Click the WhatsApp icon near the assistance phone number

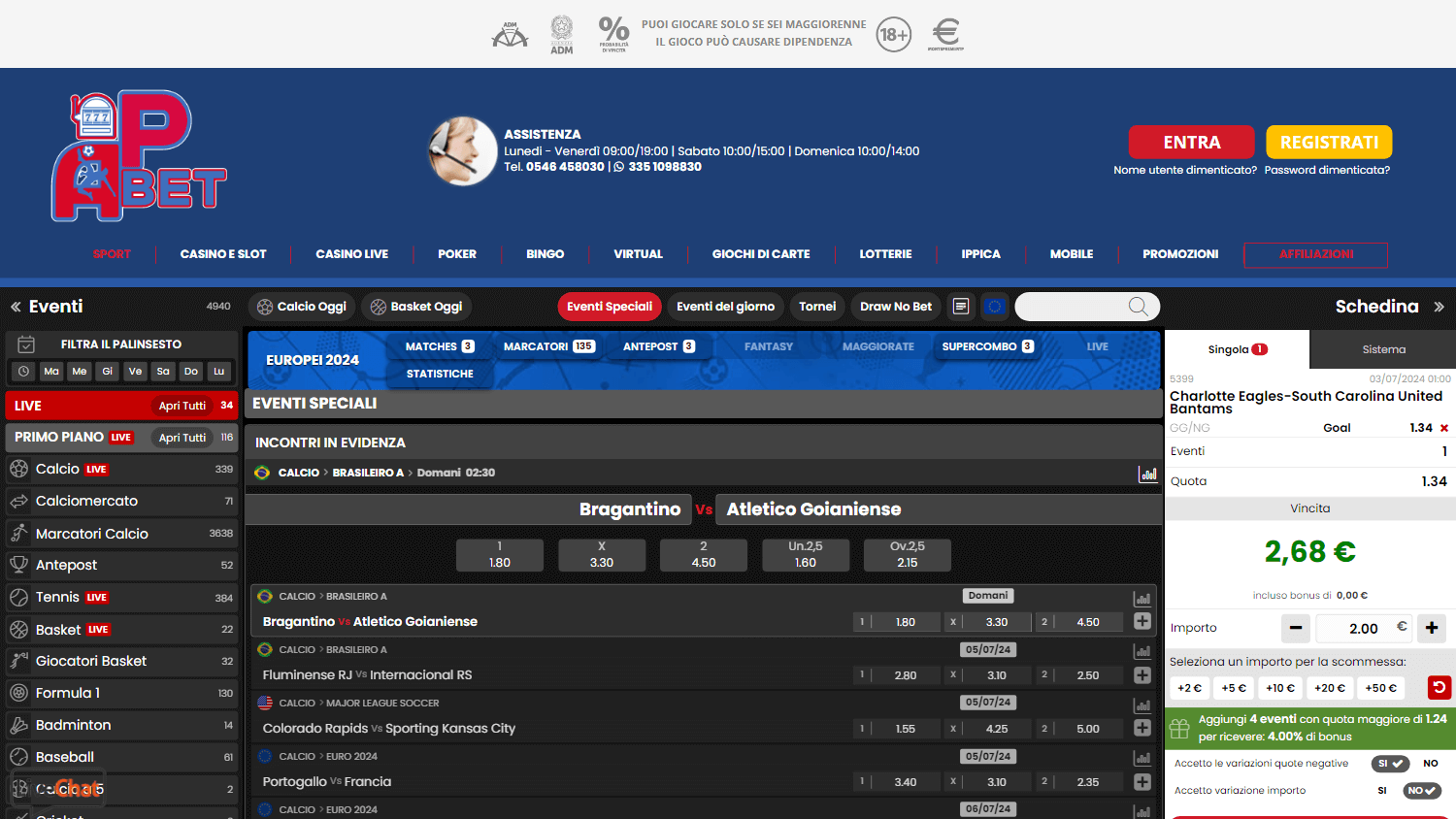pos(619,167)
